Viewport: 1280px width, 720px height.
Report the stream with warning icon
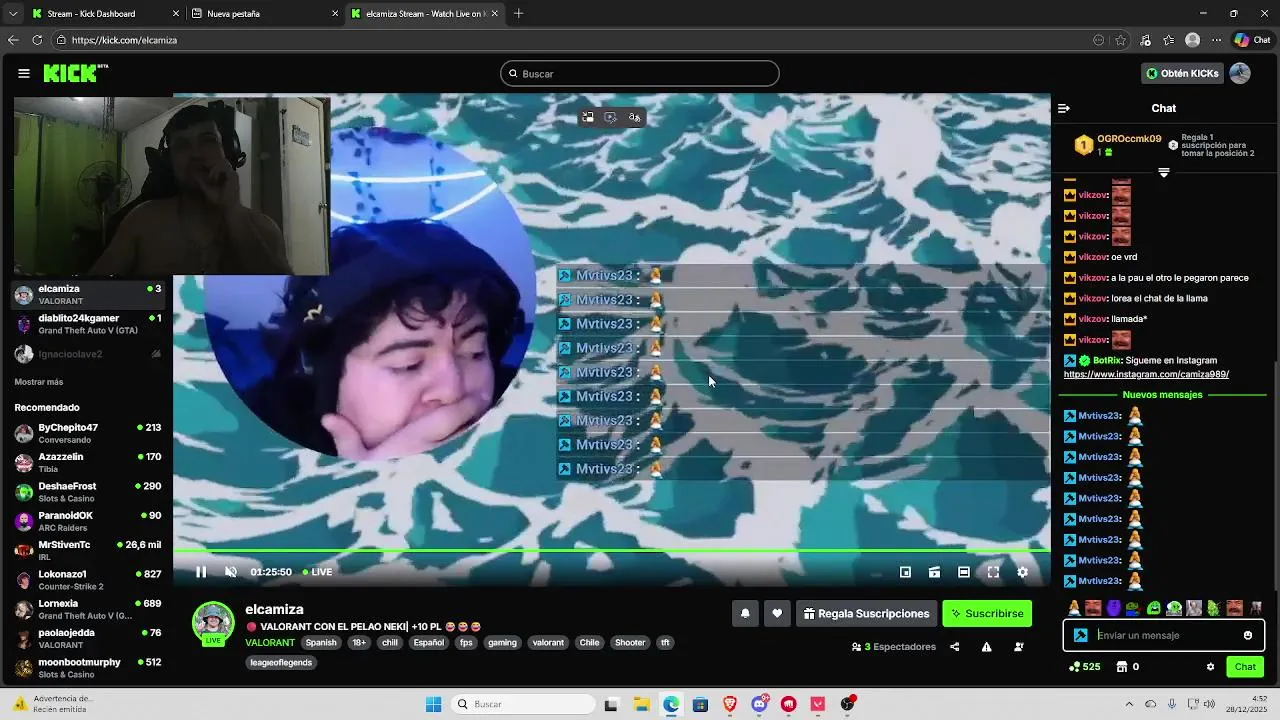(986, 647)
